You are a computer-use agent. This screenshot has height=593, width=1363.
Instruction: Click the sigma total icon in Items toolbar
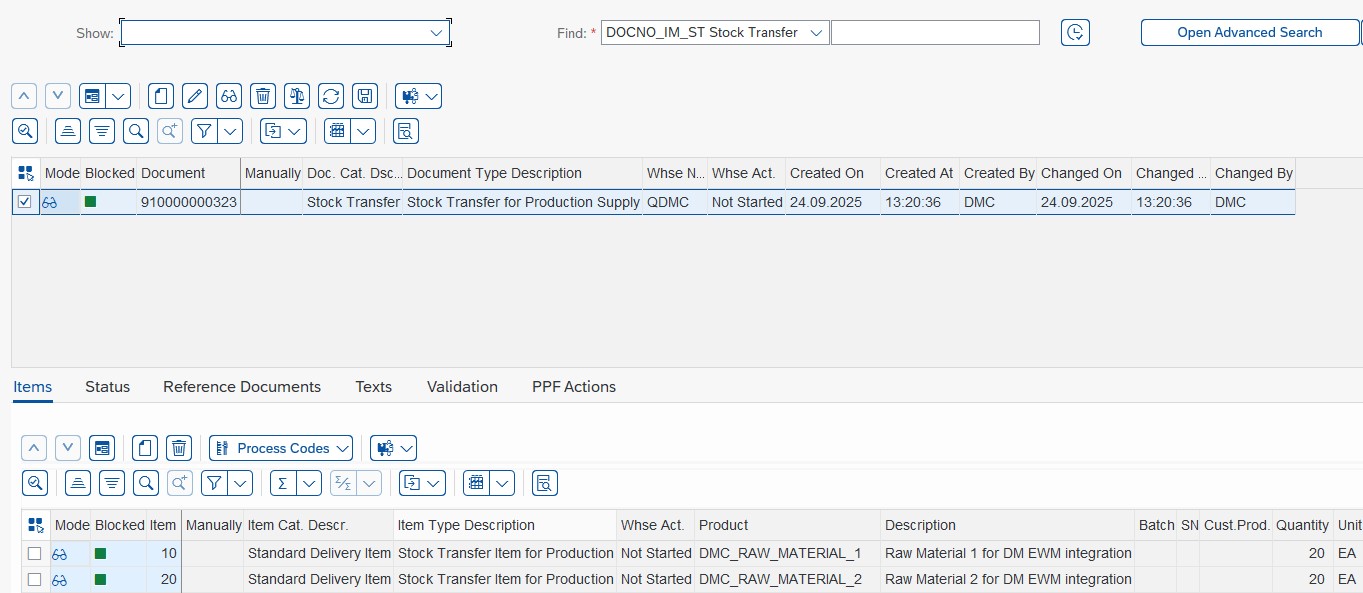pos(283,483)
